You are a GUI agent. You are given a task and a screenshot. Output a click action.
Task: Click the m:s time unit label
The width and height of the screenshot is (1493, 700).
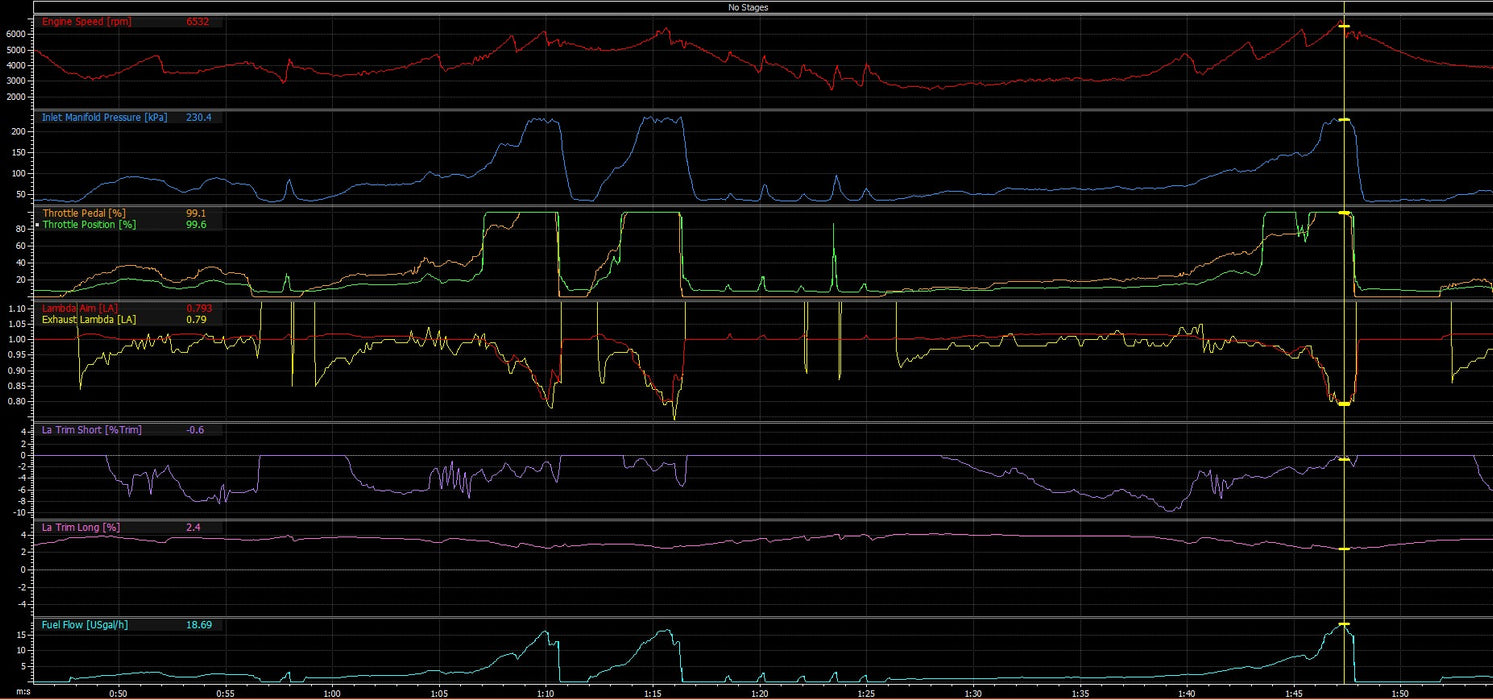tap(9, 692)
